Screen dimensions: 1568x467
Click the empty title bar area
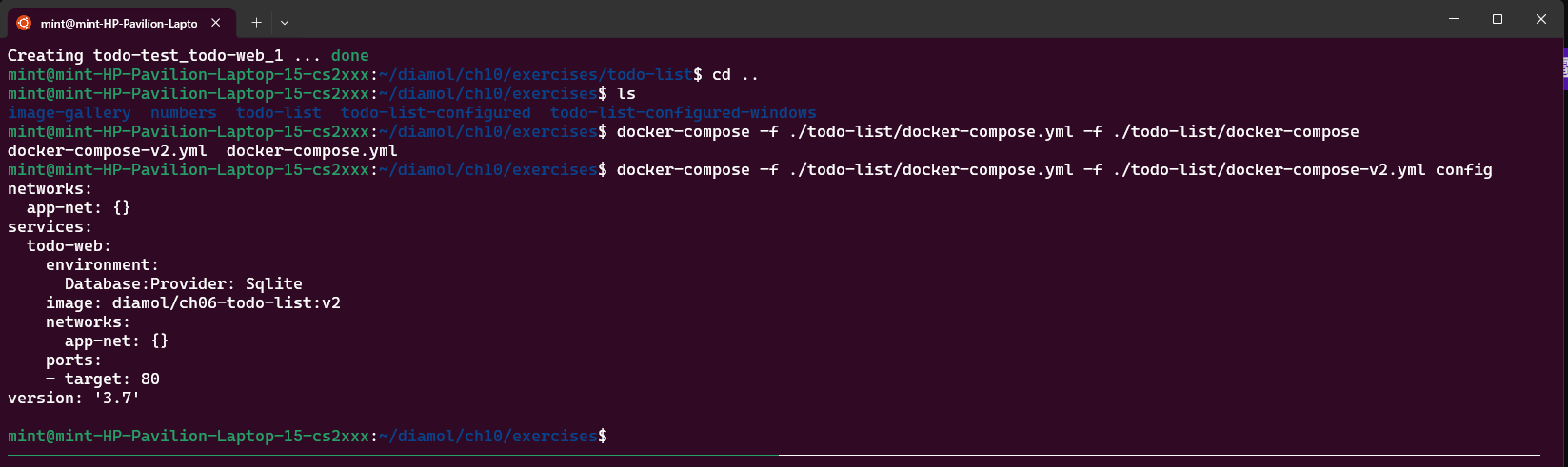[x=857, y=19]
